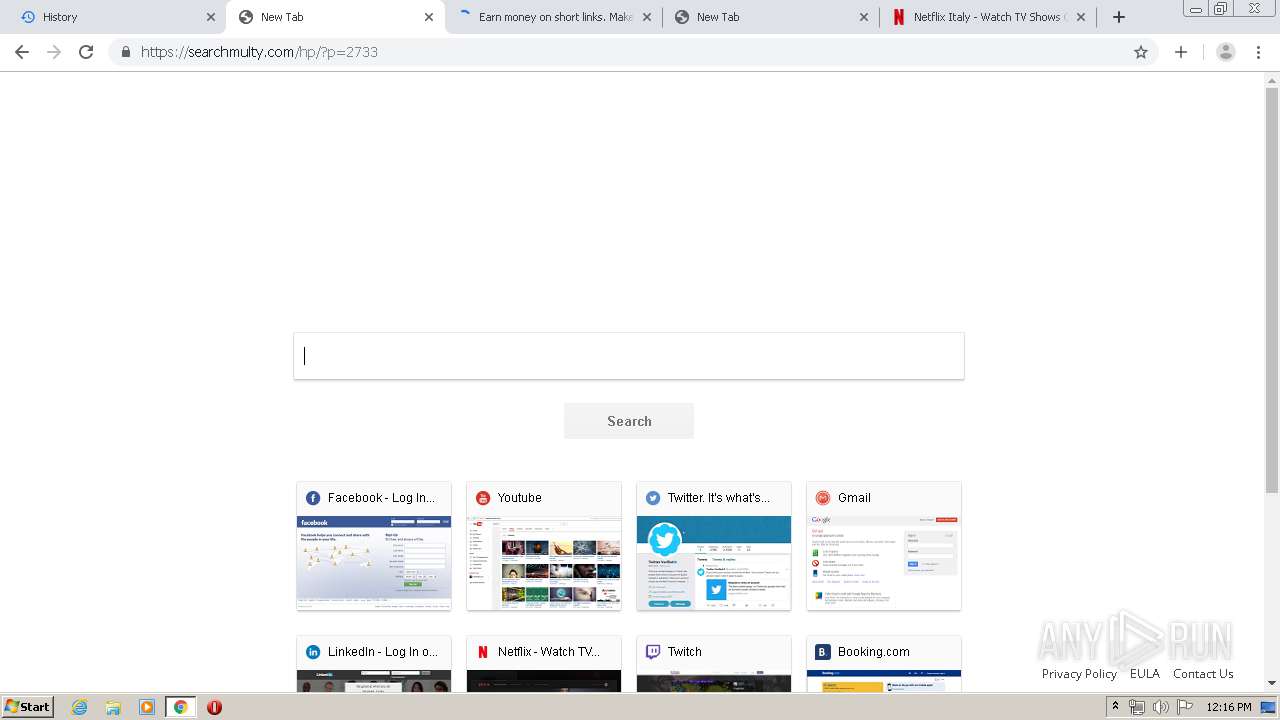Switch to the second New Tab tab
The width and height of the screenshot is (1280, 720).
(771, 17)
